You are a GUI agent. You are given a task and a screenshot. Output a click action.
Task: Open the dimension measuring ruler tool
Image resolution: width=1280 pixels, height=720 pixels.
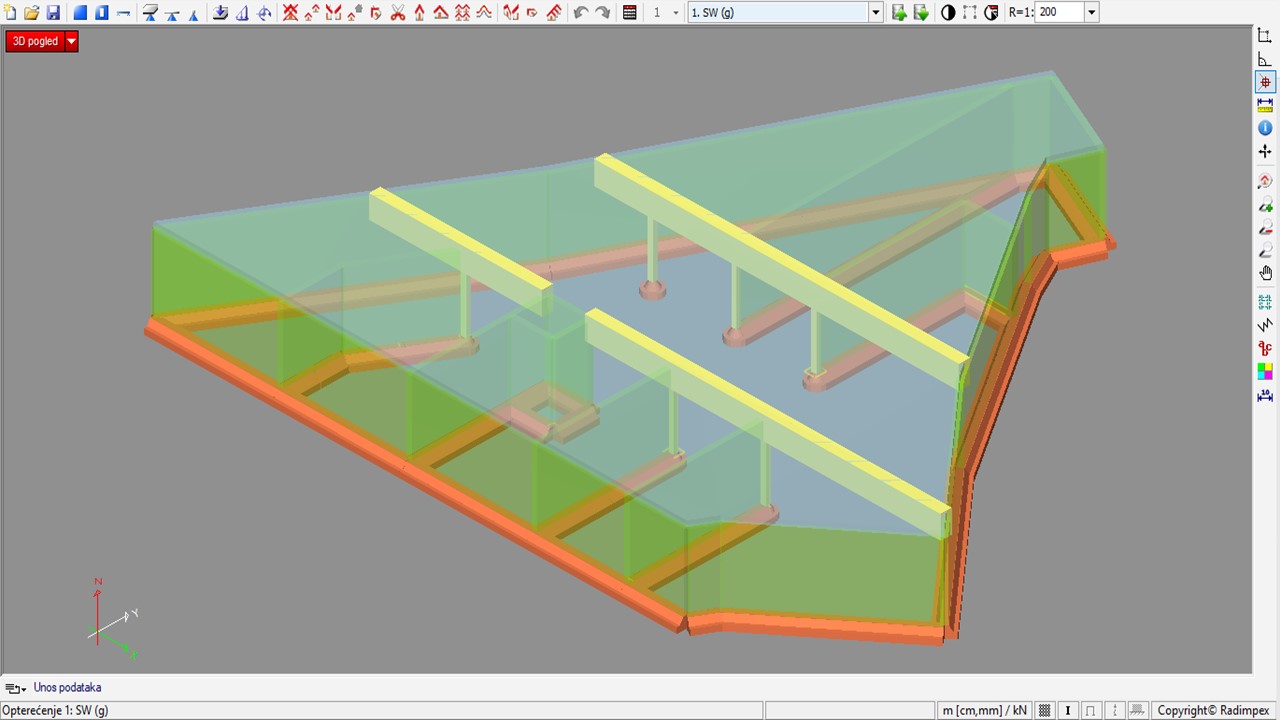[1265, 104]
